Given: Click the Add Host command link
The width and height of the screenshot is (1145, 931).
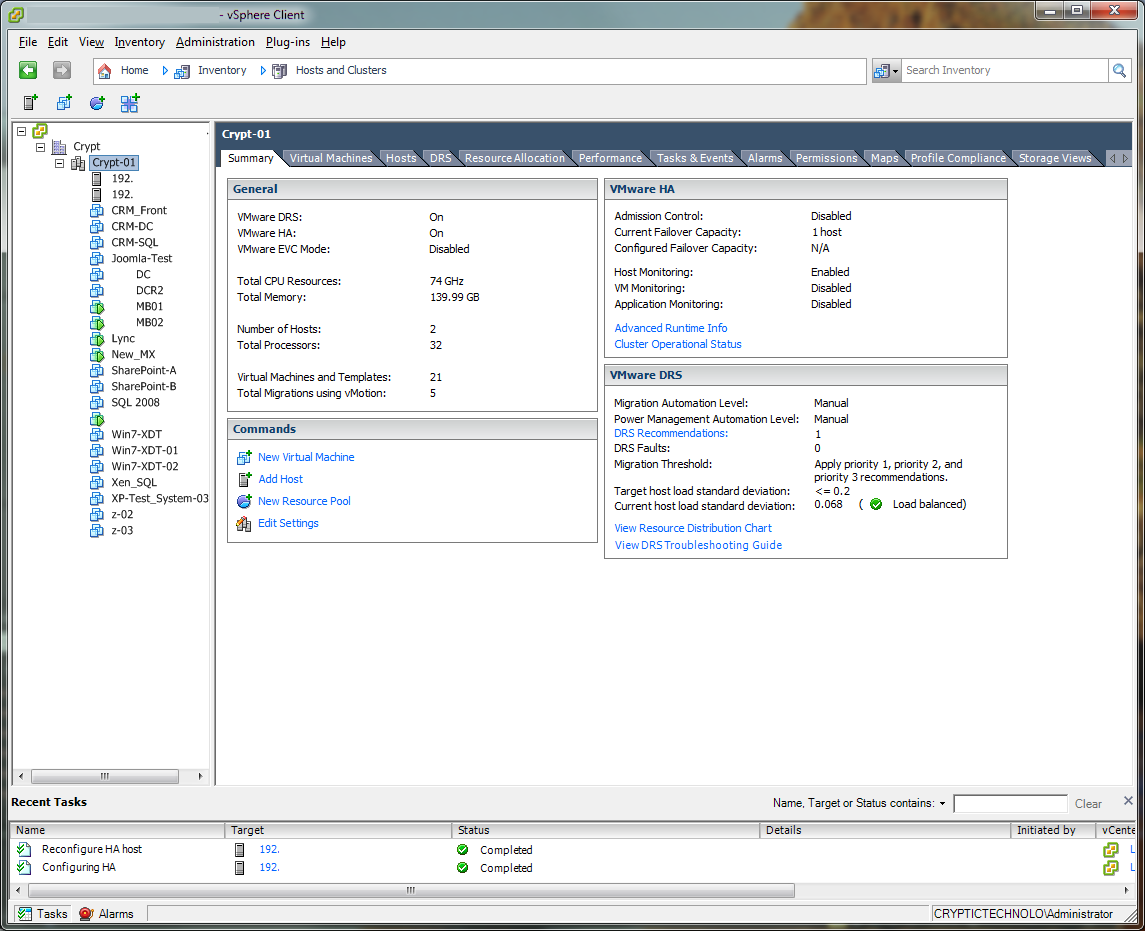Looking at the screenshot, I should point(280,479).
